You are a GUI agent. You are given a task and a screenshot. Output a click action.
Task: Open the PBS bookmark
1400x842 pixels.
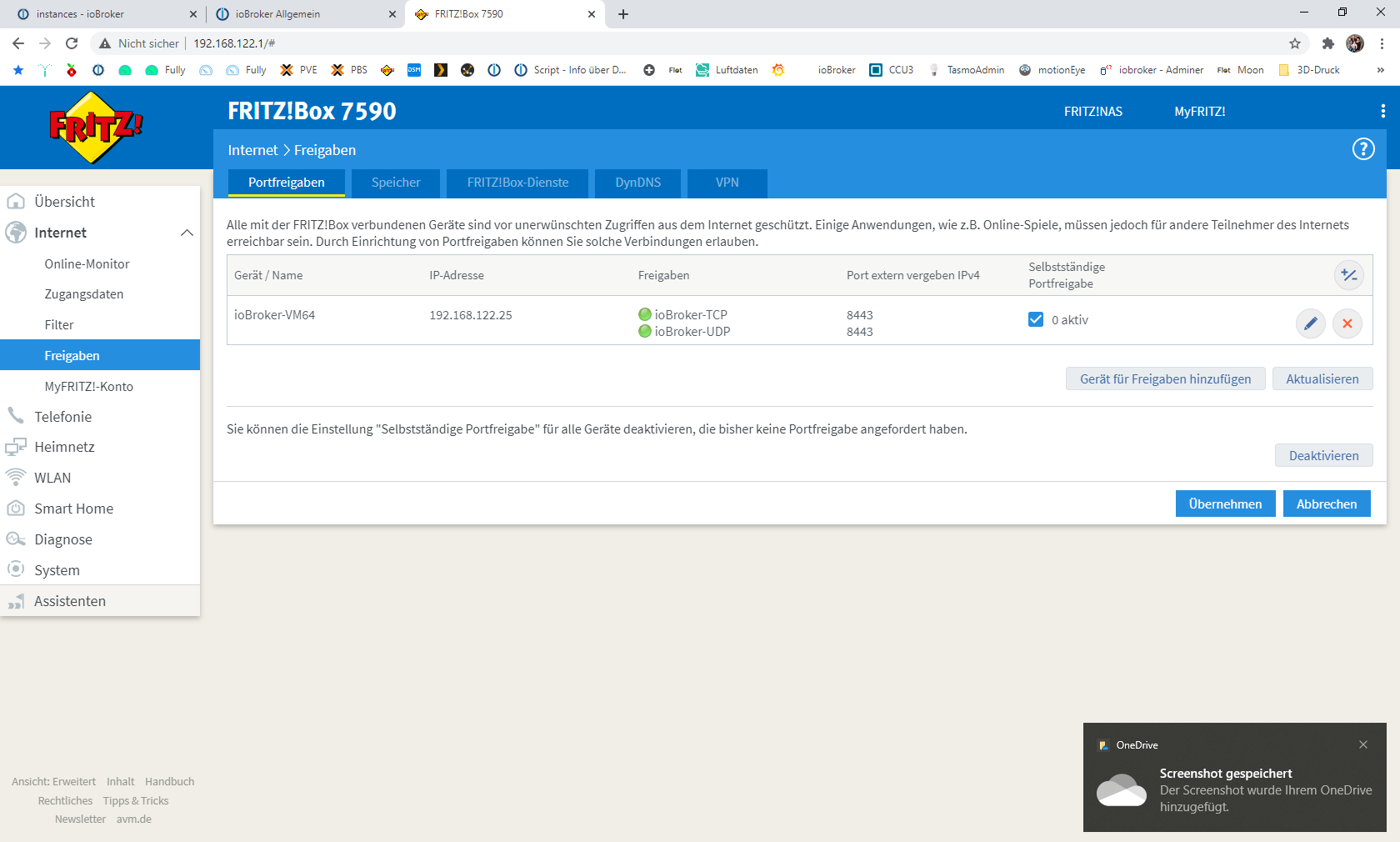[349, 70]
